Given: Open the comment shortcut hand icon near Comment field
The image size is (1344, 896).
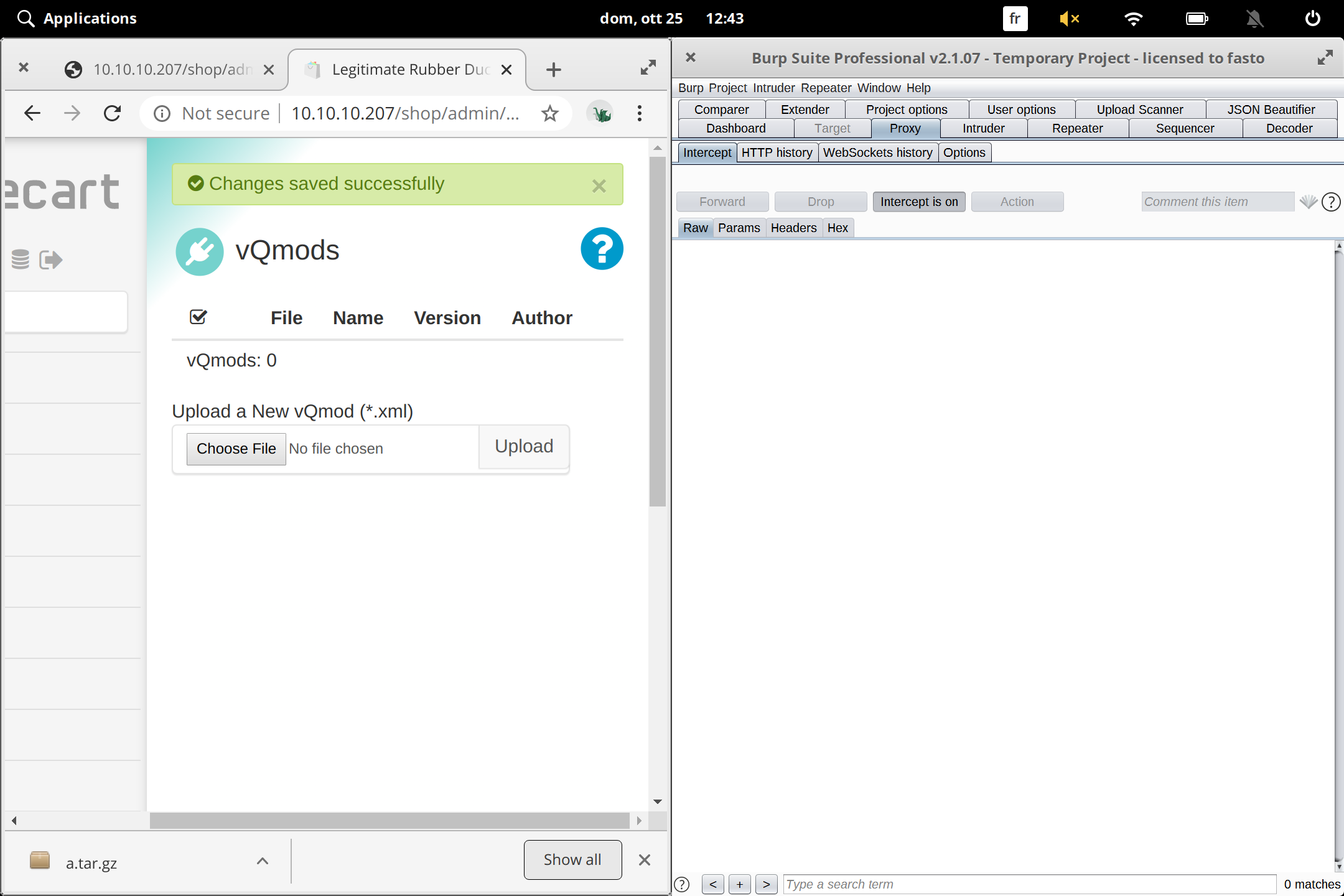Looking at the screenshot, I should (1309, 202).
